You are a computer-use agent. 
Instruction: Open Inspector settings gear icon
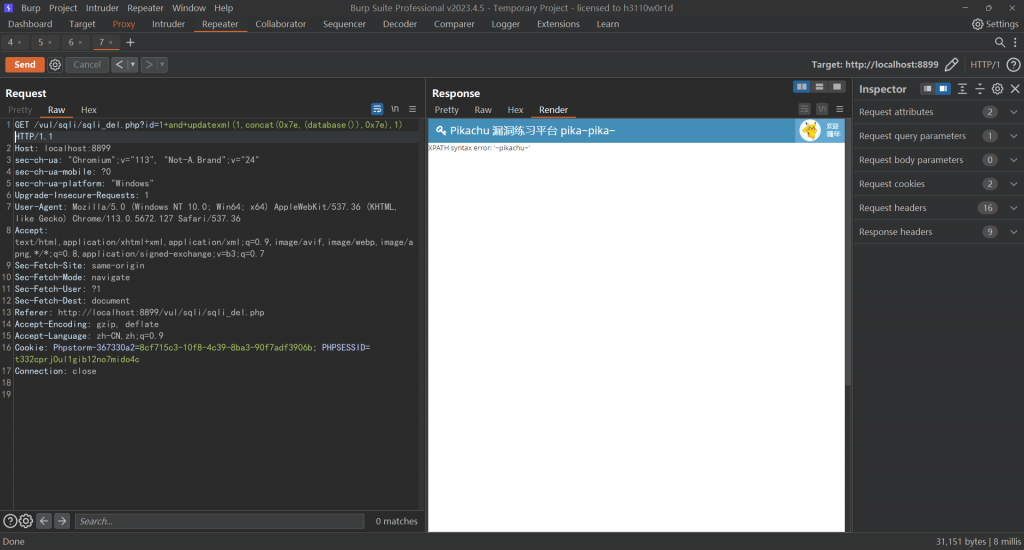(x=997, y=89)
